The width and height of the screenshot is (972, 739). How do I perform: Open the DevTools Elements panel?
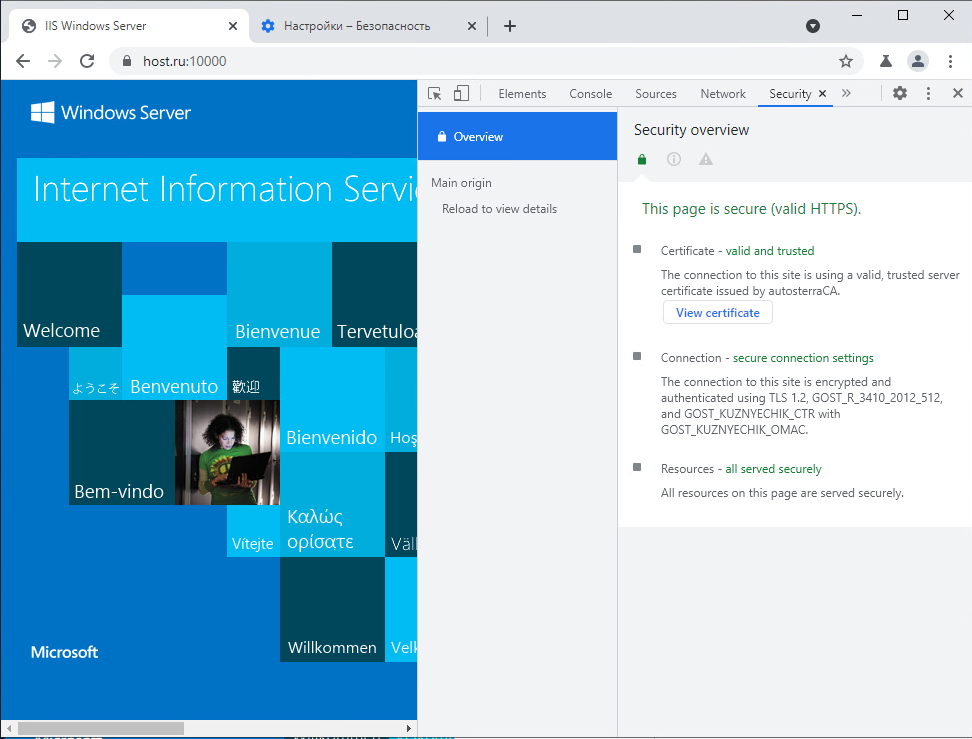pos(522,94)
